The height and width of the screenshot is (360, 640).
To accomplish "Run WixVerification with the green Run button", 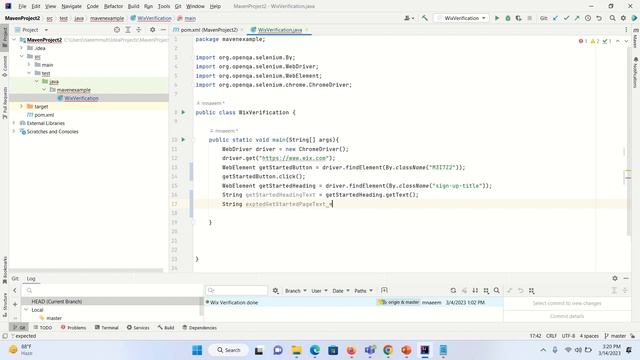I will [x=497, y=18].
